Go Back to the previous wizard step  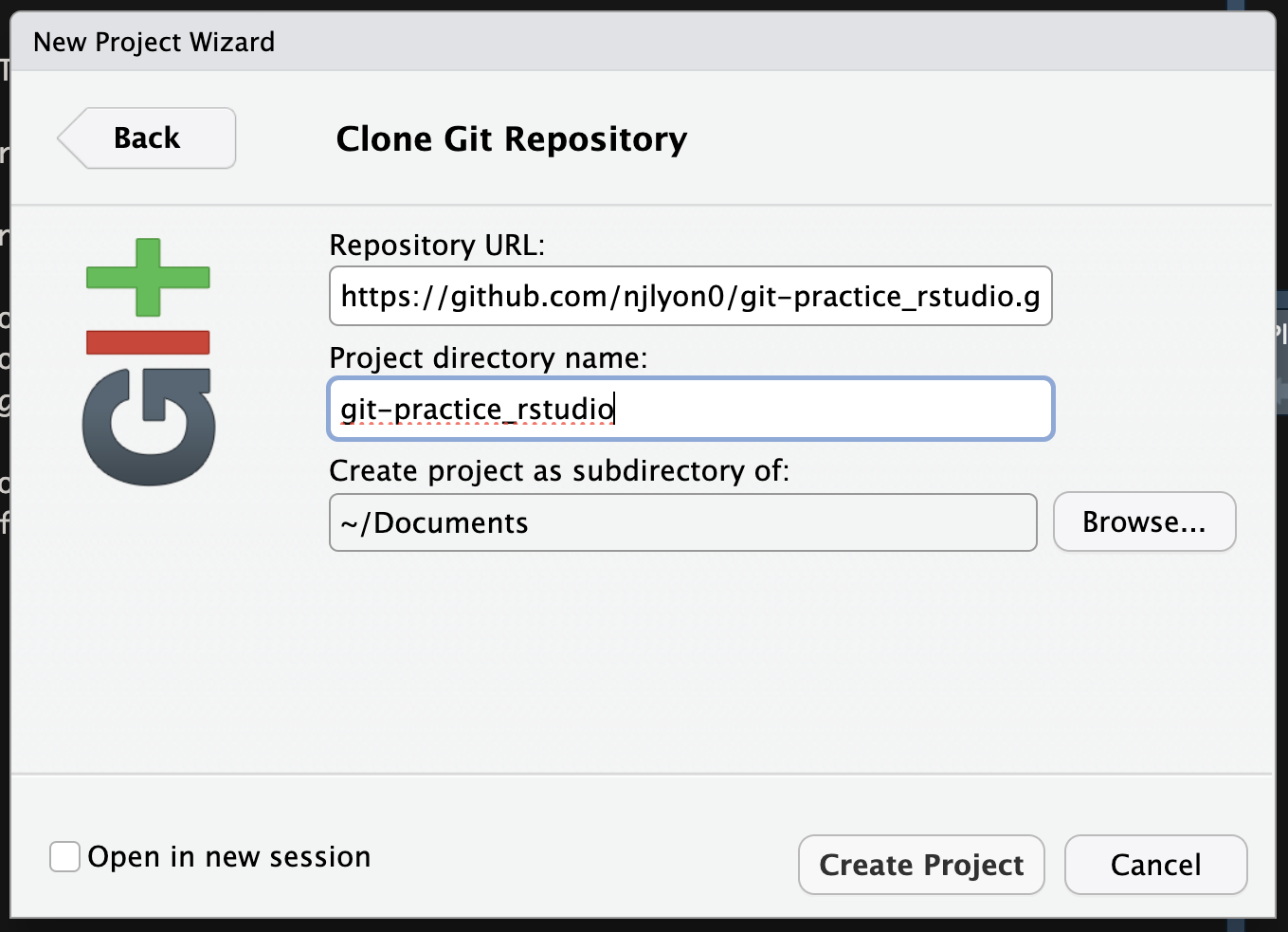tap(146, 137)
